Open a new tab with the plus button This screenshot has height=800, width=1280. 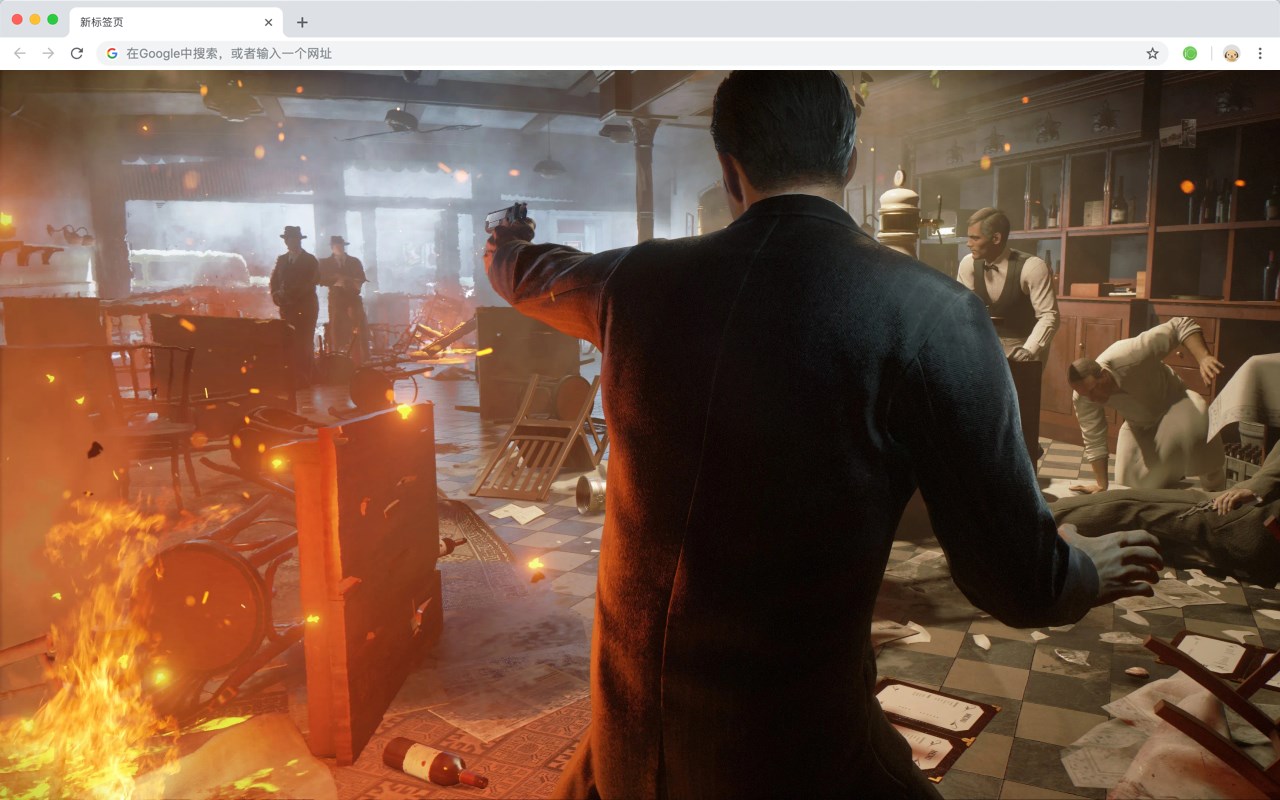[302, 22]
